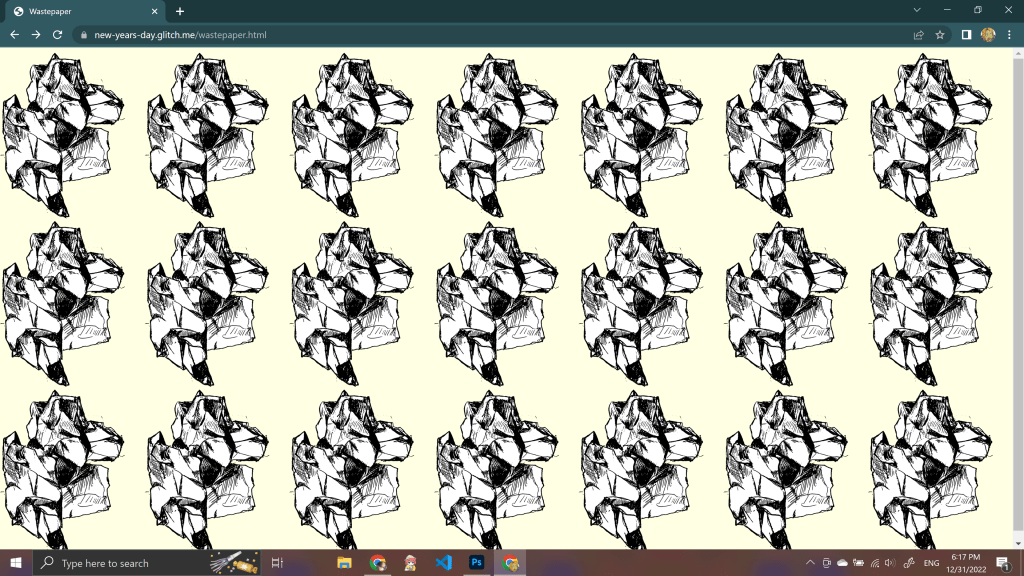
Task: Switch to the Wastepaper tab
Action: (80, 11)
